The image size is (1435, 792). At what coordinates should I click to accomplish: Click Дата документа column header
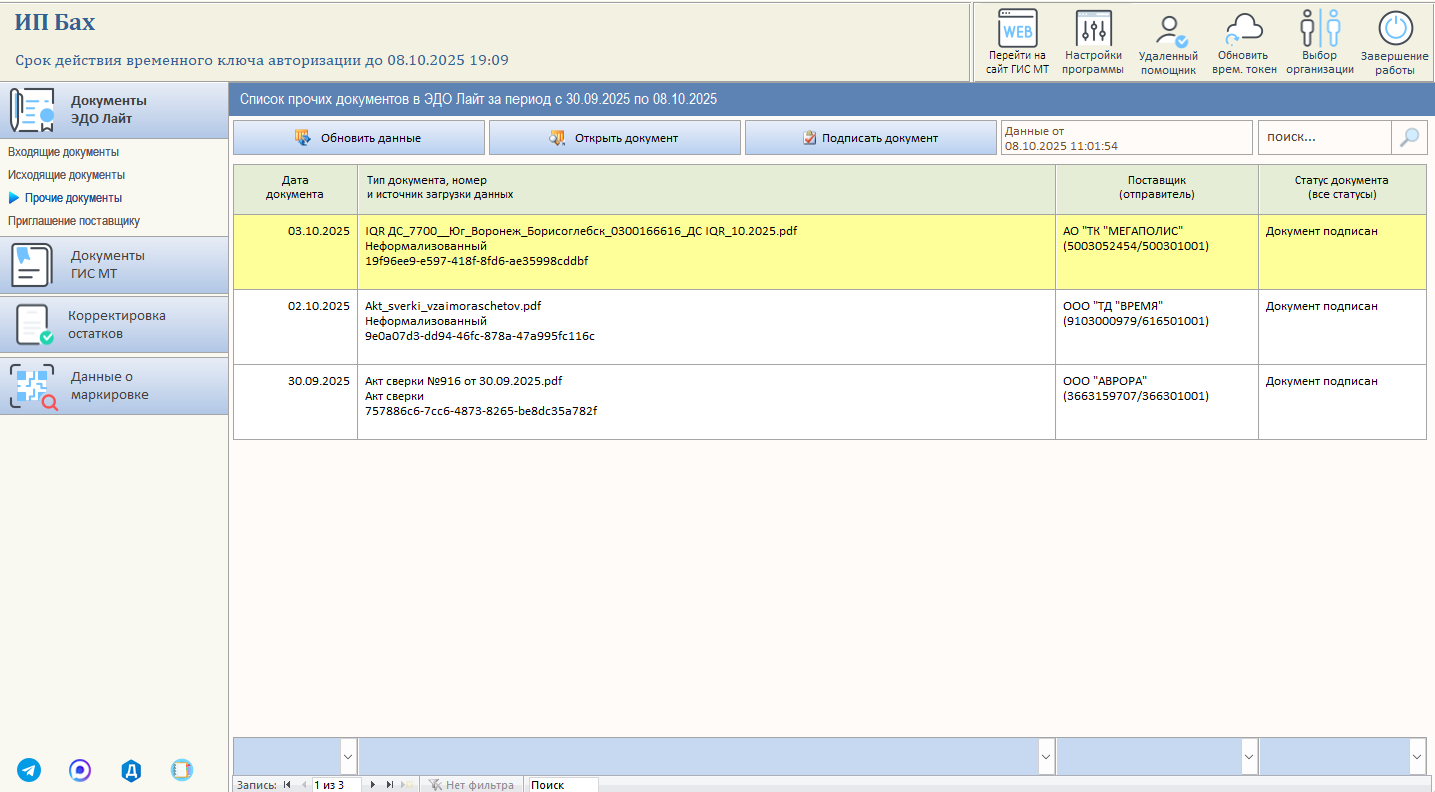tap(295, 188)
